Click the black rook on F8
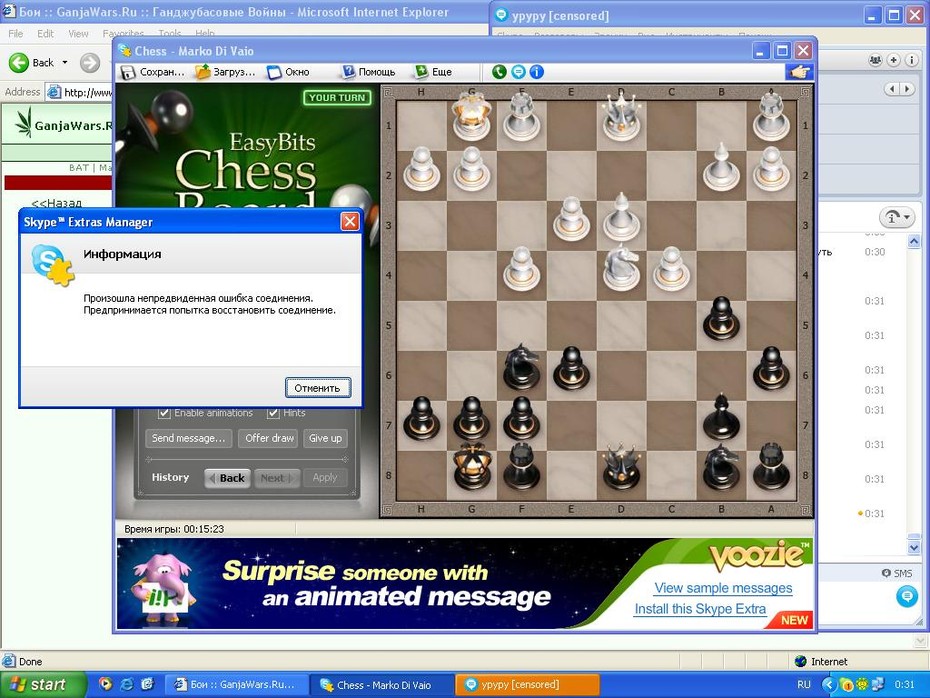 [x=521, y=467]
